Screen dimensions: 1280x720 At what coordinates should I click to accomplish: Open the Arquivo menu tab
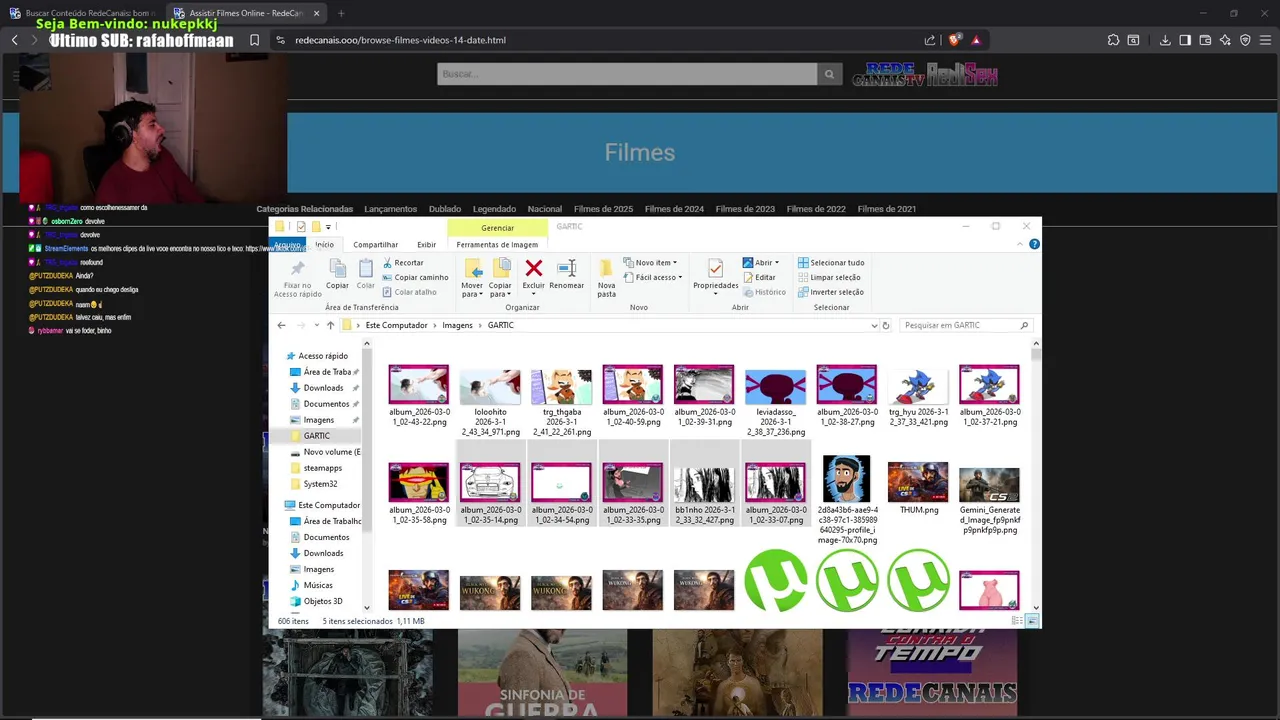click(x=288, y=245)
